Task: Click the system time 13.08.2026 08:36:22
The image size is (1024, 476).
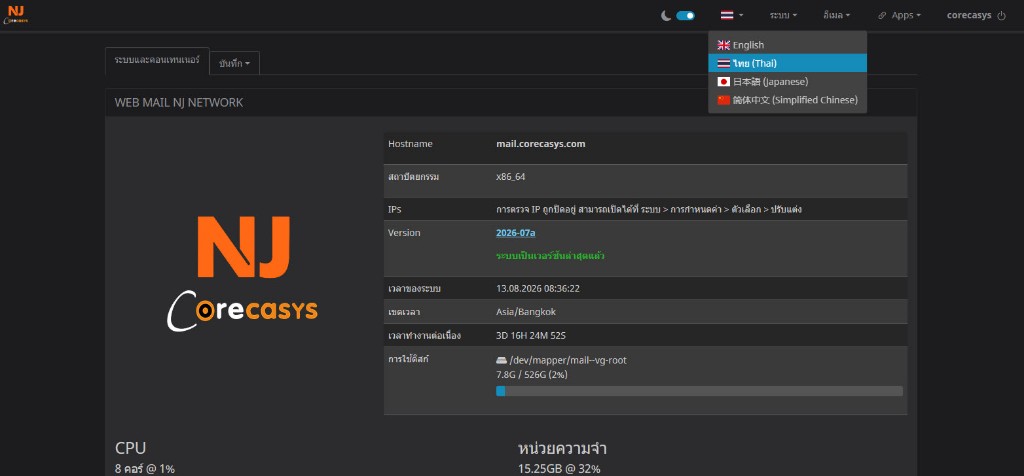Action: pyautogui.click(x=538, y=289)
